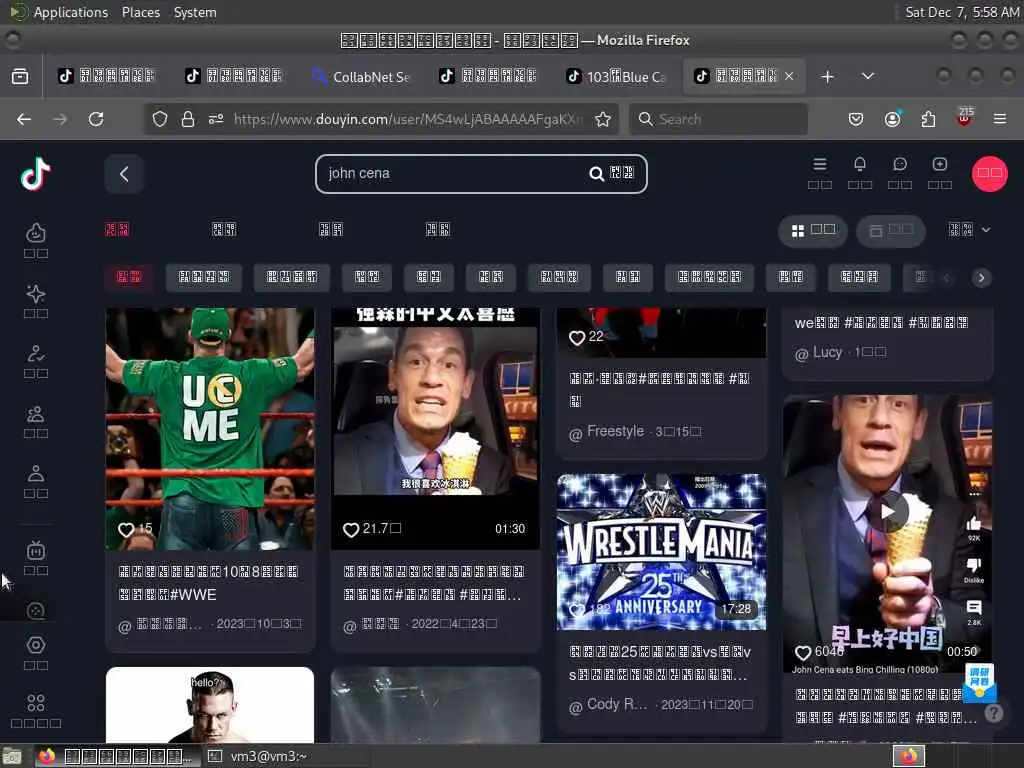Play the ice cream cone video
1024x768 pixels.
[888, 511]
